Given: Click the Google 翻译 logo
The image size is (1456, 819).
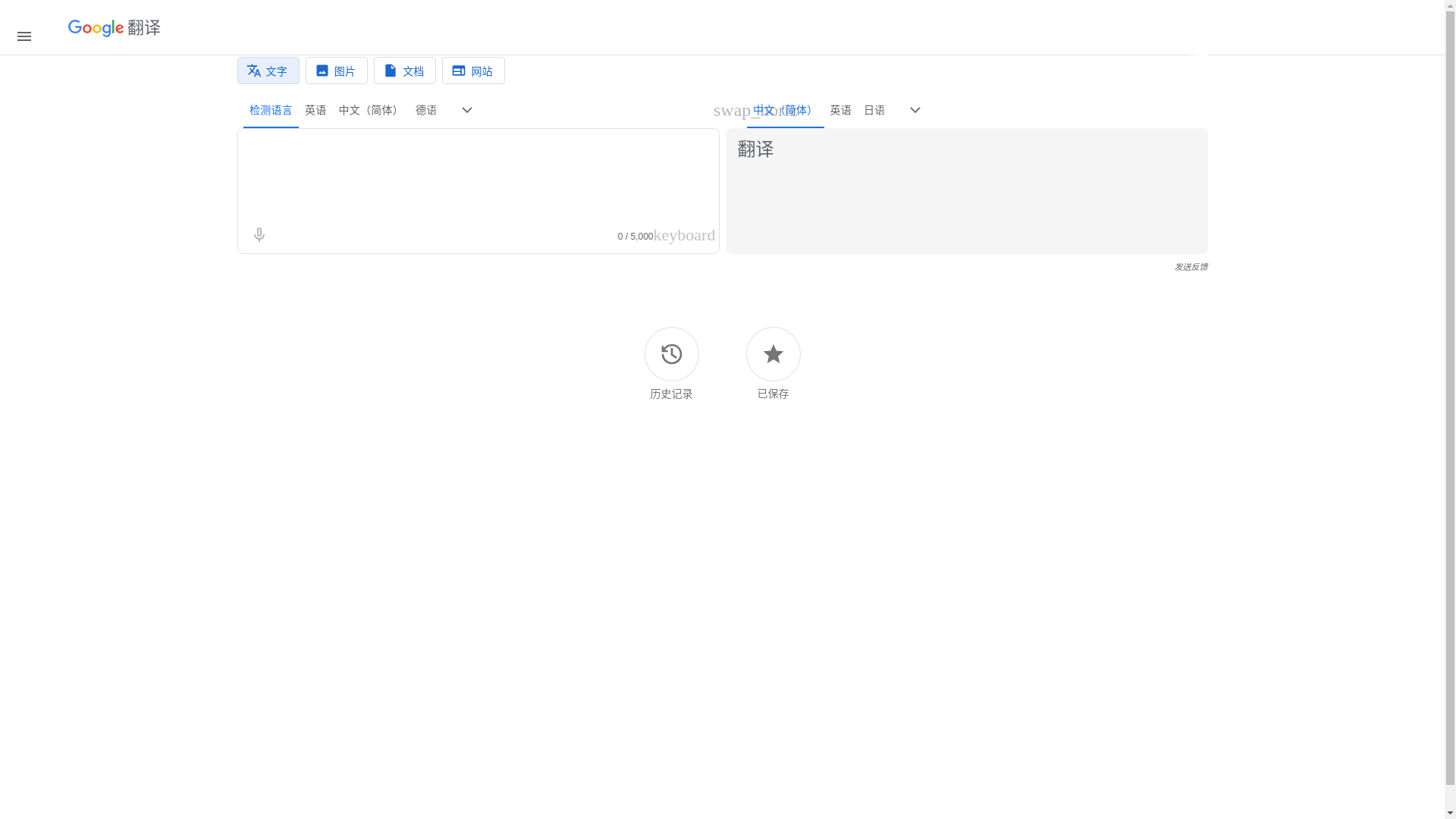Looking at the screenshot, I should coord(115,28).
